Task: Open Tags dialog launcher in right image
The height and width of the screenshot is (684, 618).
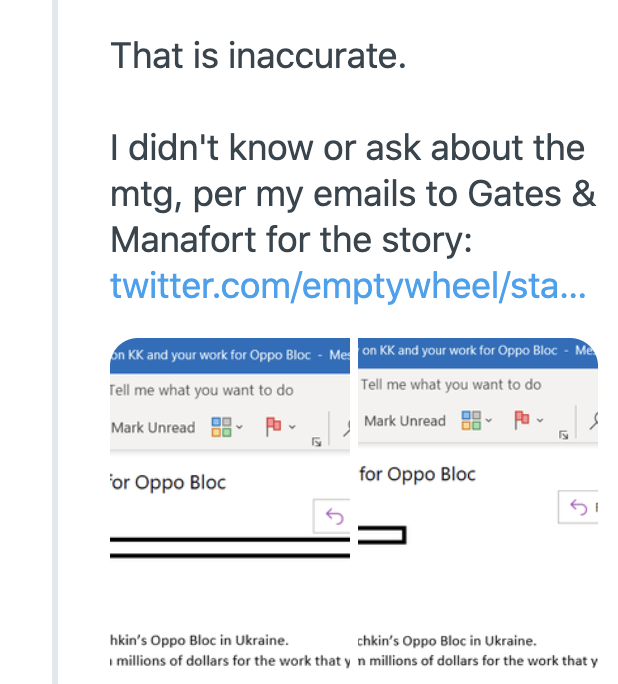Action: (x=563, y=435)
